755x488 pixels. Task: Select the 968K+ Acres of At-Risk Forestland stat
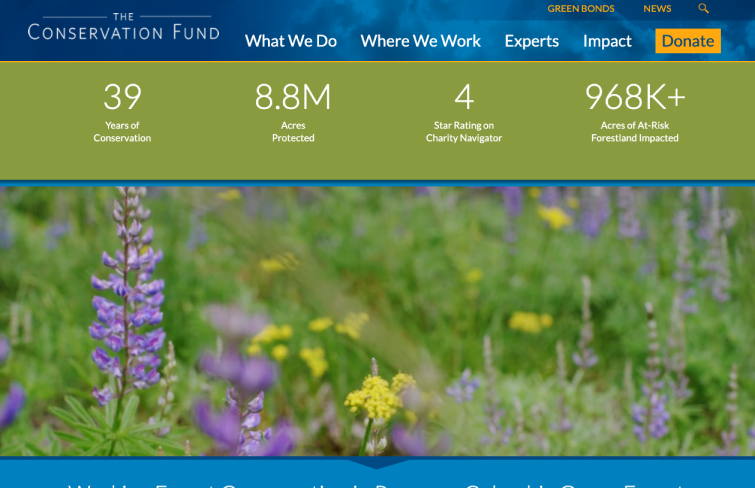tap(635, 112)
